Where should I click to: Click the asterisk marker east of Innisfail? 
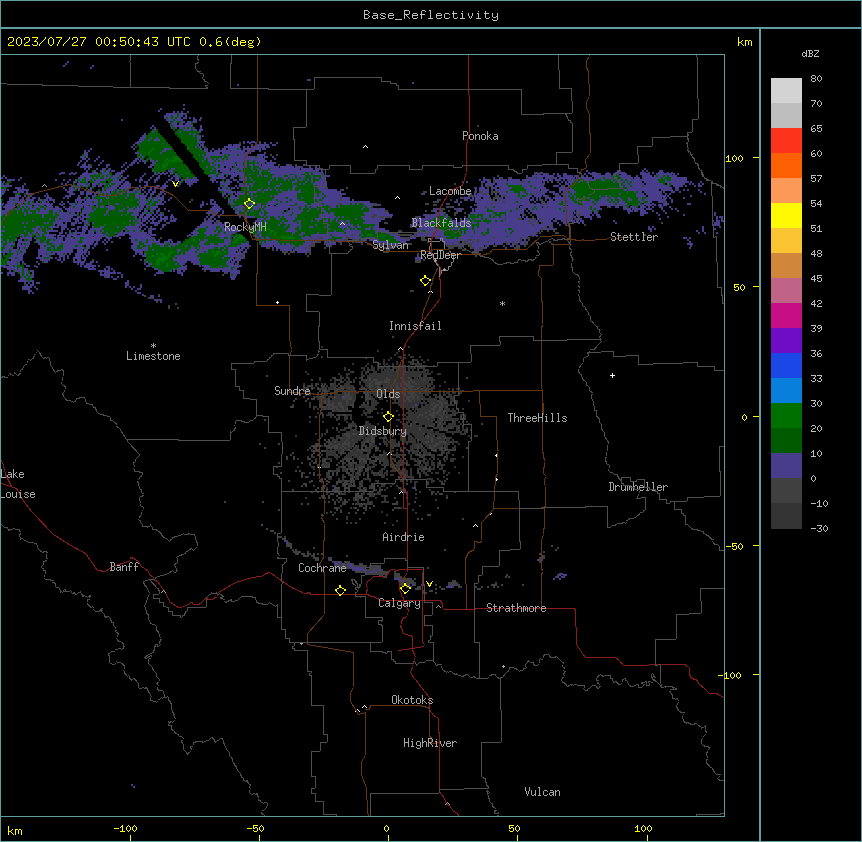(502, 304)
